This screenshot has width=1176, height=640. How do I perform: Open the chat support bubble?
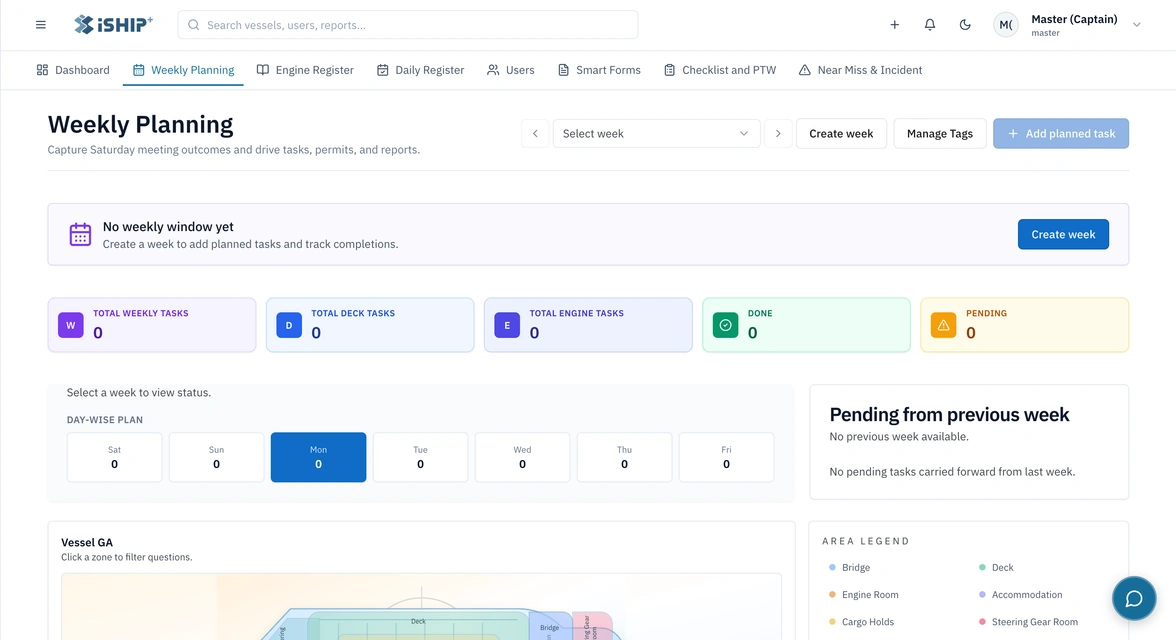tap(1133, 598)
